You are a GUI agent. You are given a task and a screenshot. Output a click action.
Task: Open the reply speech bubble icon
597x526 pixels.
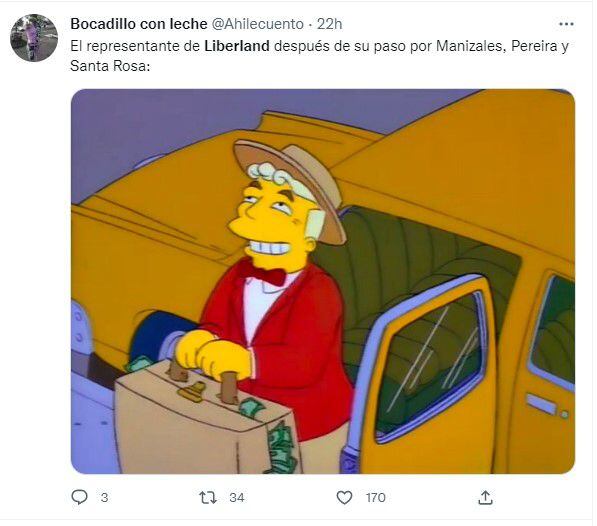[80, 497]
